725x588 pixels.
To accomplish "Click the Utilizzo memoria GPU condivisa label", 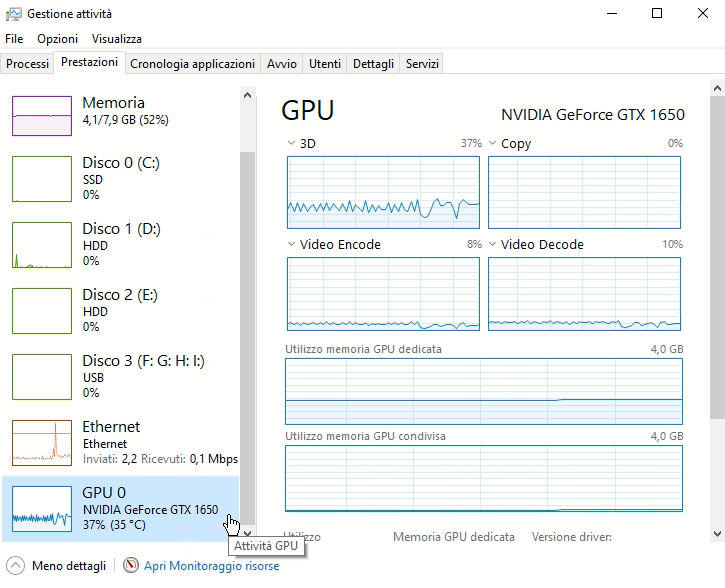I will pos(365,436).
